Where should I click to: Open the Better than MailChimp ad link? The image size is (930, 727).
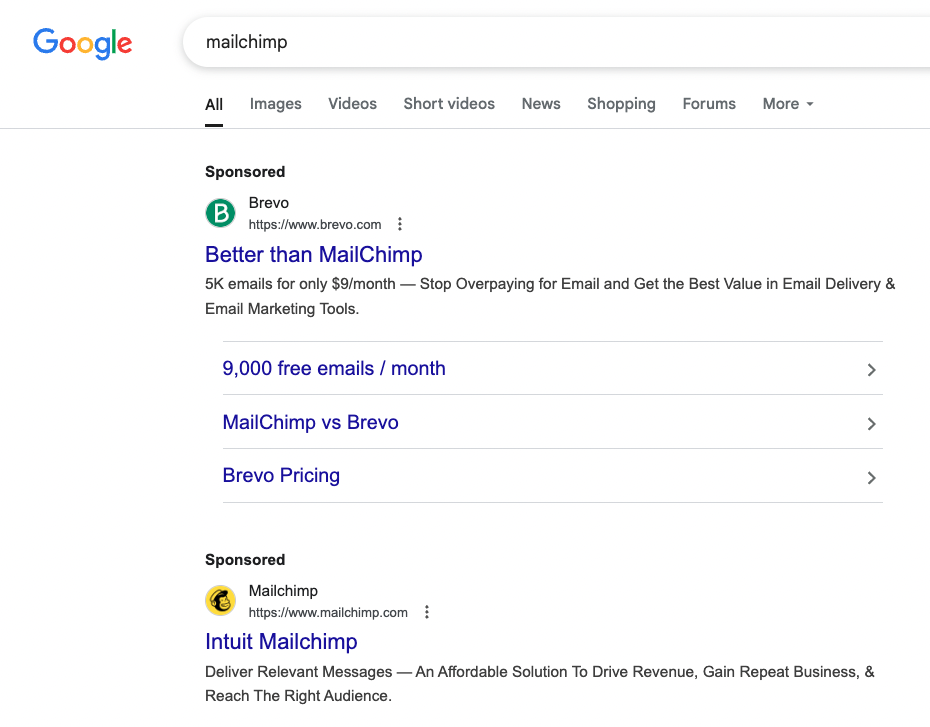tap(314, 254)
